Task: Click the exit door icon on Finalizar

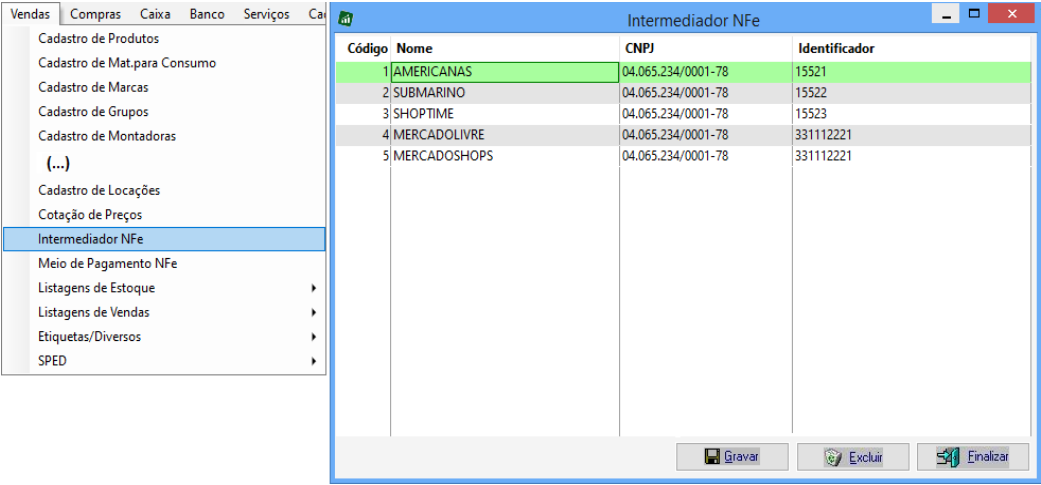Action: pyautogui.click(x=948, y=456)
